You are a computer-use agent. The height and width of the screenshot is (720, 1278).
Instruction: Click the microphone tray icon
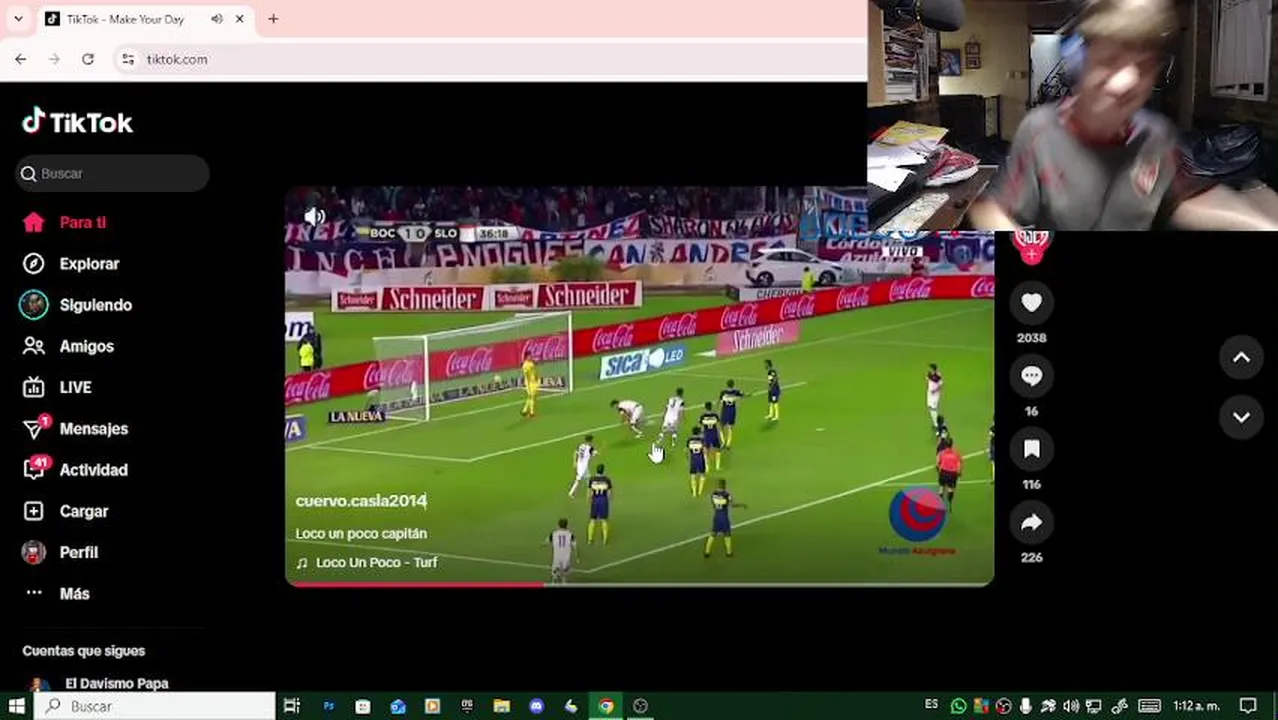[1025, 706]
